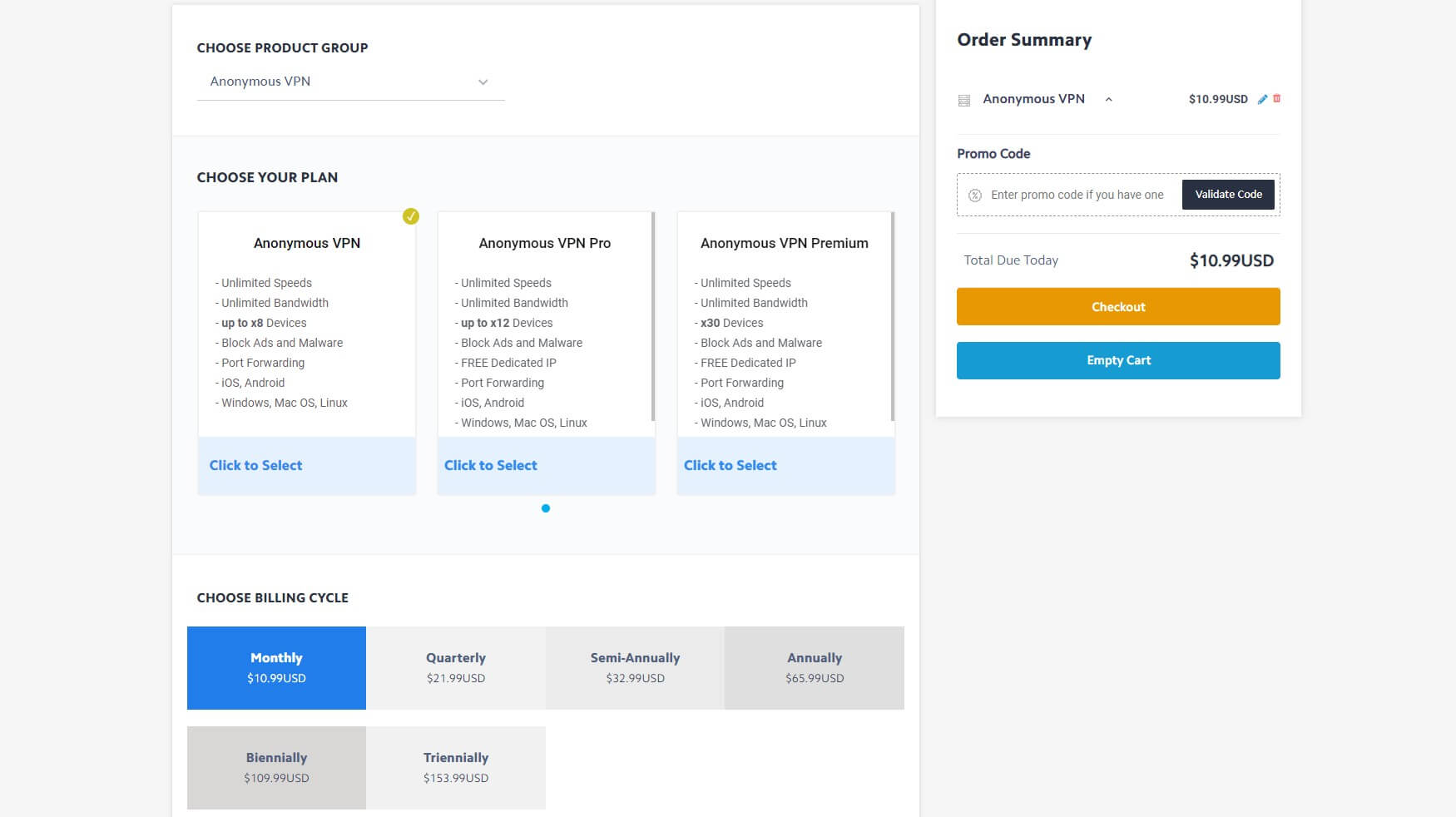Switch to Semi-Annually billing

coord(635,667)
